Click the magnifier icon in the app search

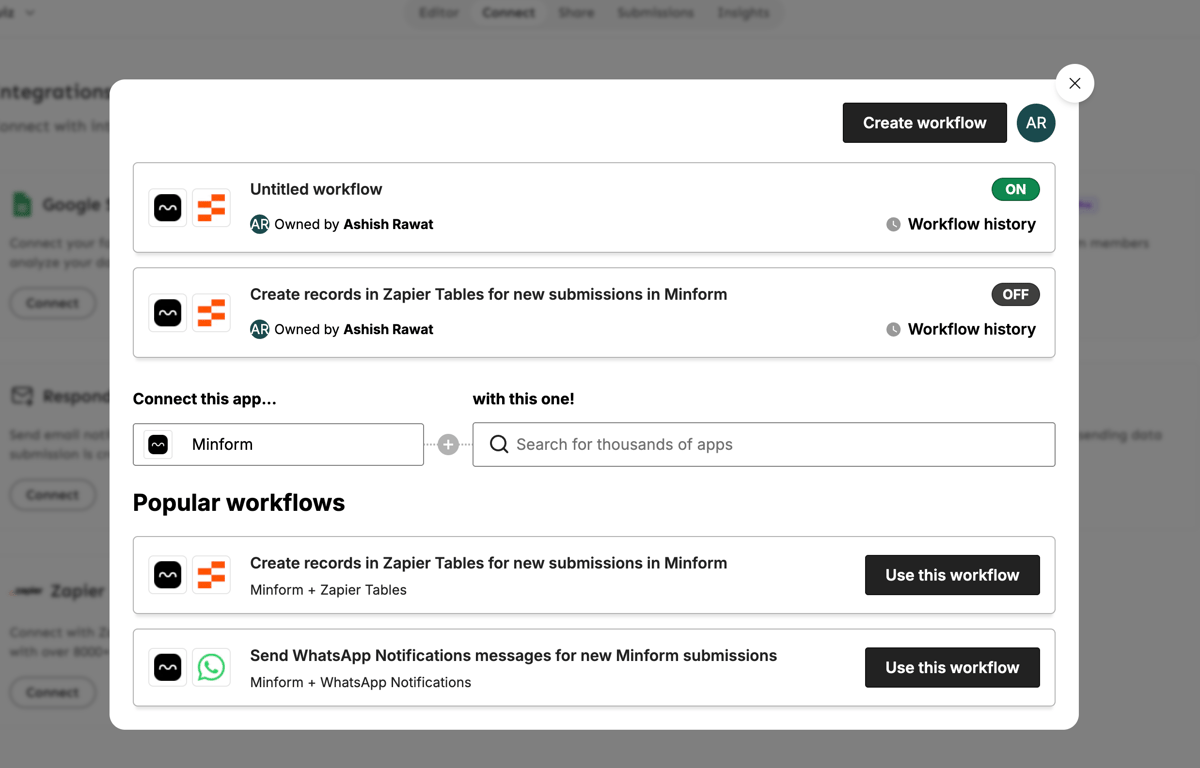499,444
